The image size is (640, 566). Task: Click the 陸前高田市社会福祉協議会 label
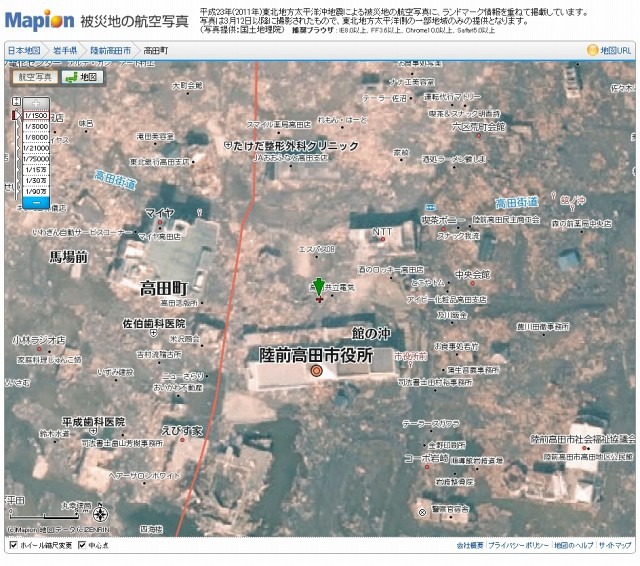click(583, 439)
